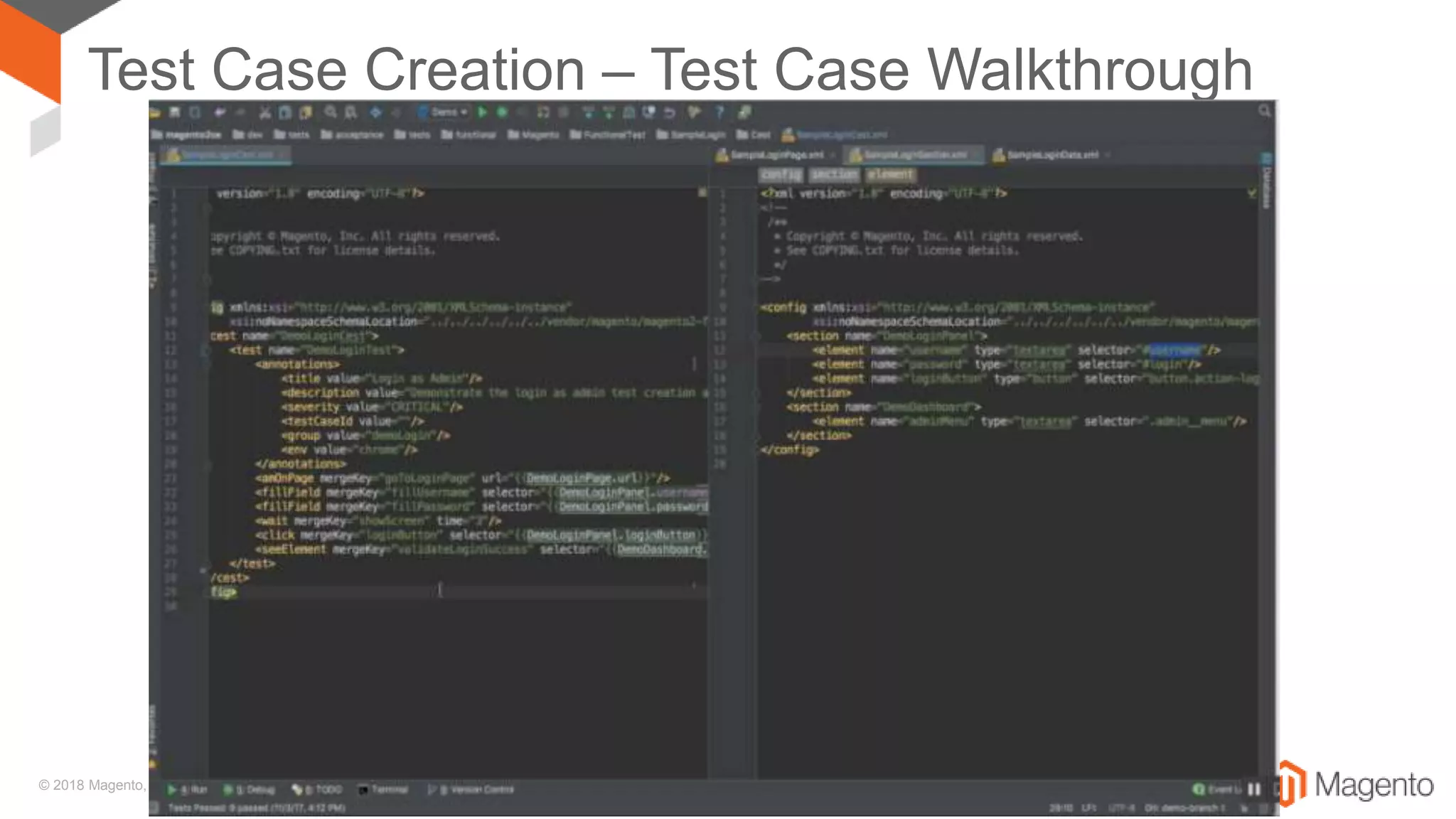The width and height of the screenshot is (1456, 819).
Task: Click the green Run button in toolbar
Action: point(483,112)
